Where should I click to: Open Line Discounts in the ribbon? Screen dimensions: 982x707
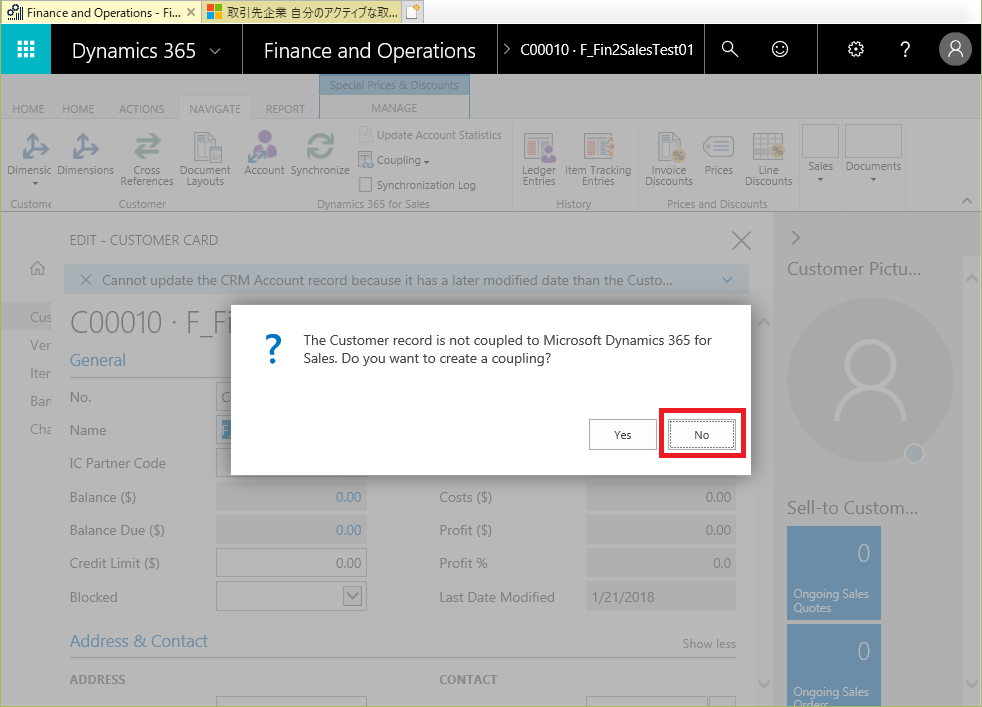point(768,159)
